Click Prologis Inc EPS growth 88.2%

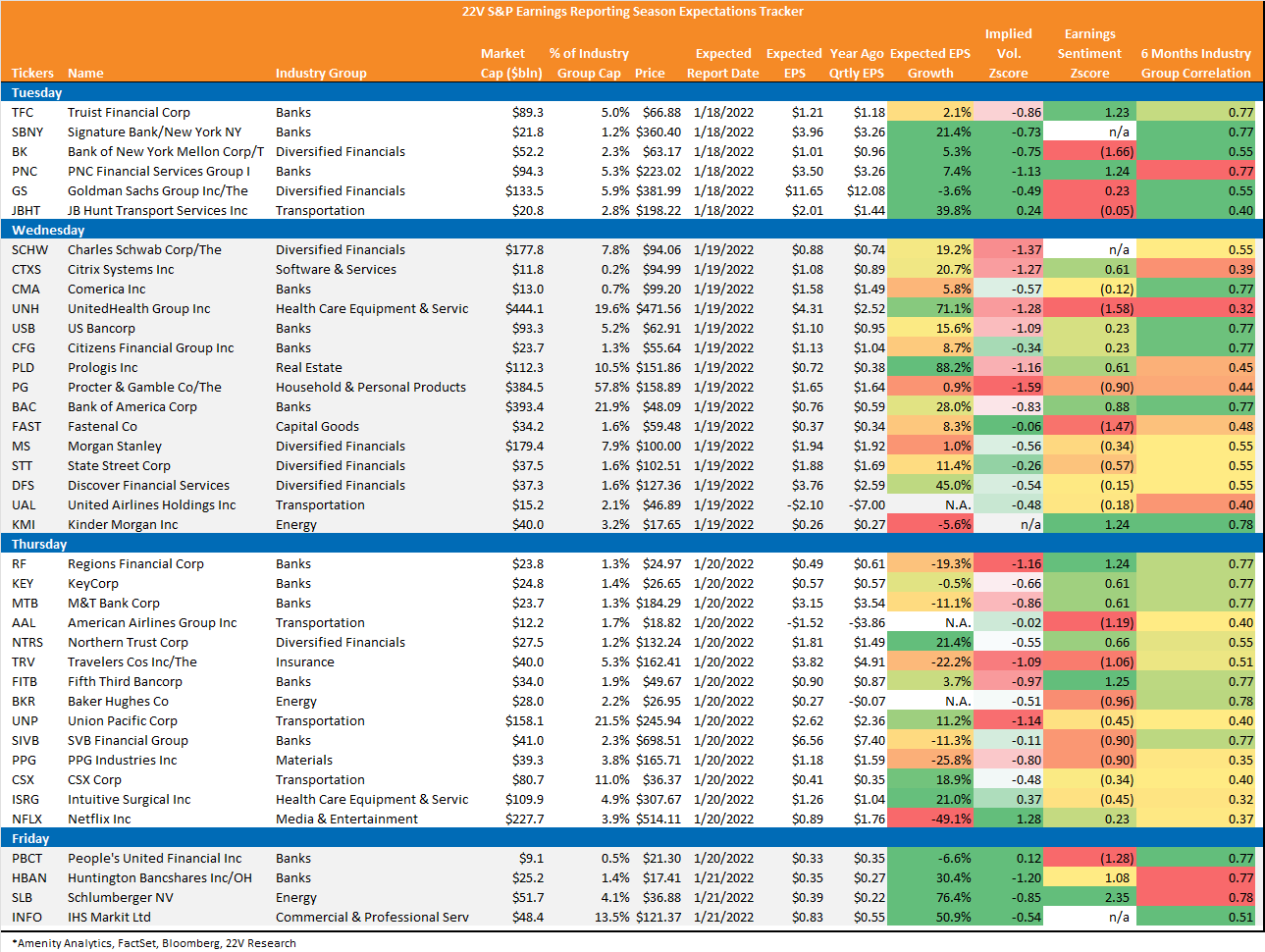pos(929,367)
